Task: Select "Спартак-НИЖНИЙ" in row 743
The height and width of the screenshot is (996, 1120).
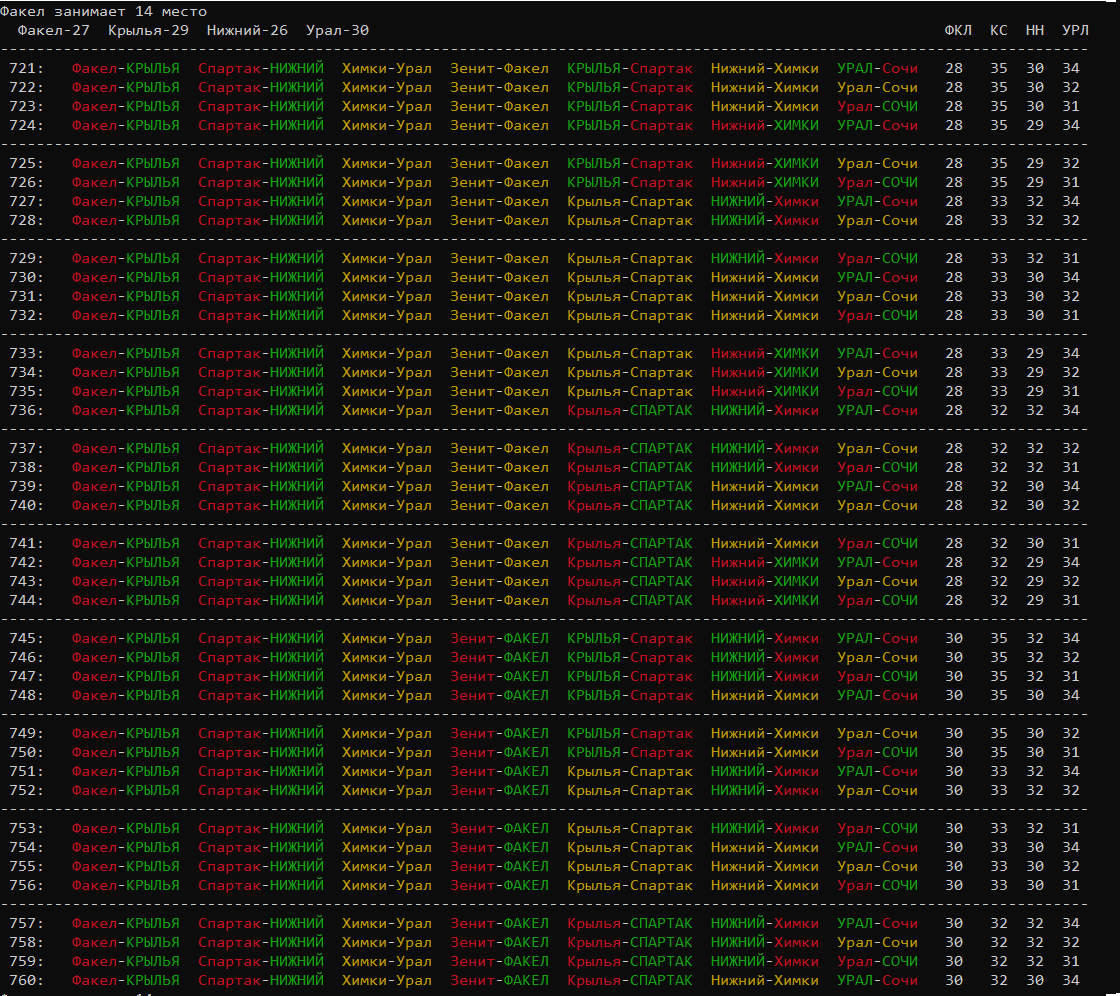Action: tap(261, 582)
